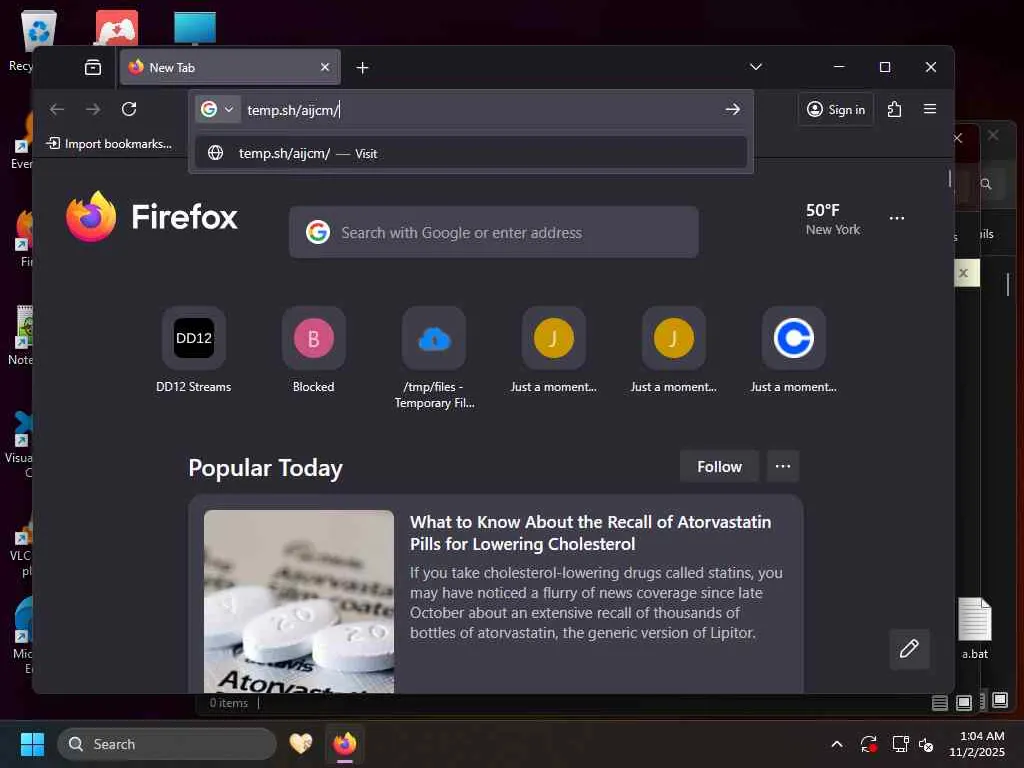Dismiss the yellow notification bar in background window

click(963, 273)
